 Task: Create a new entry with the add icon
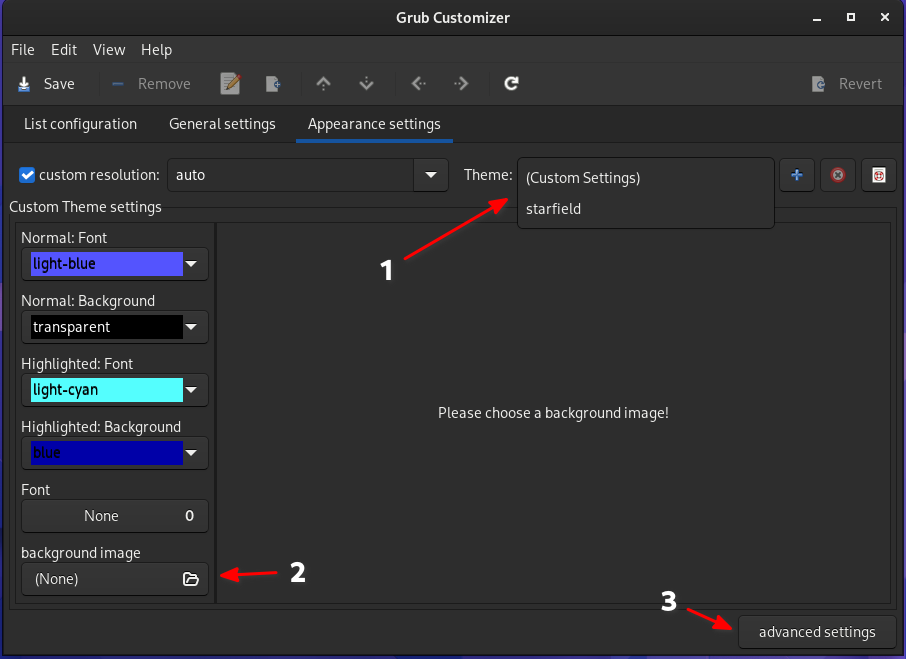click(x=272, y=84)
